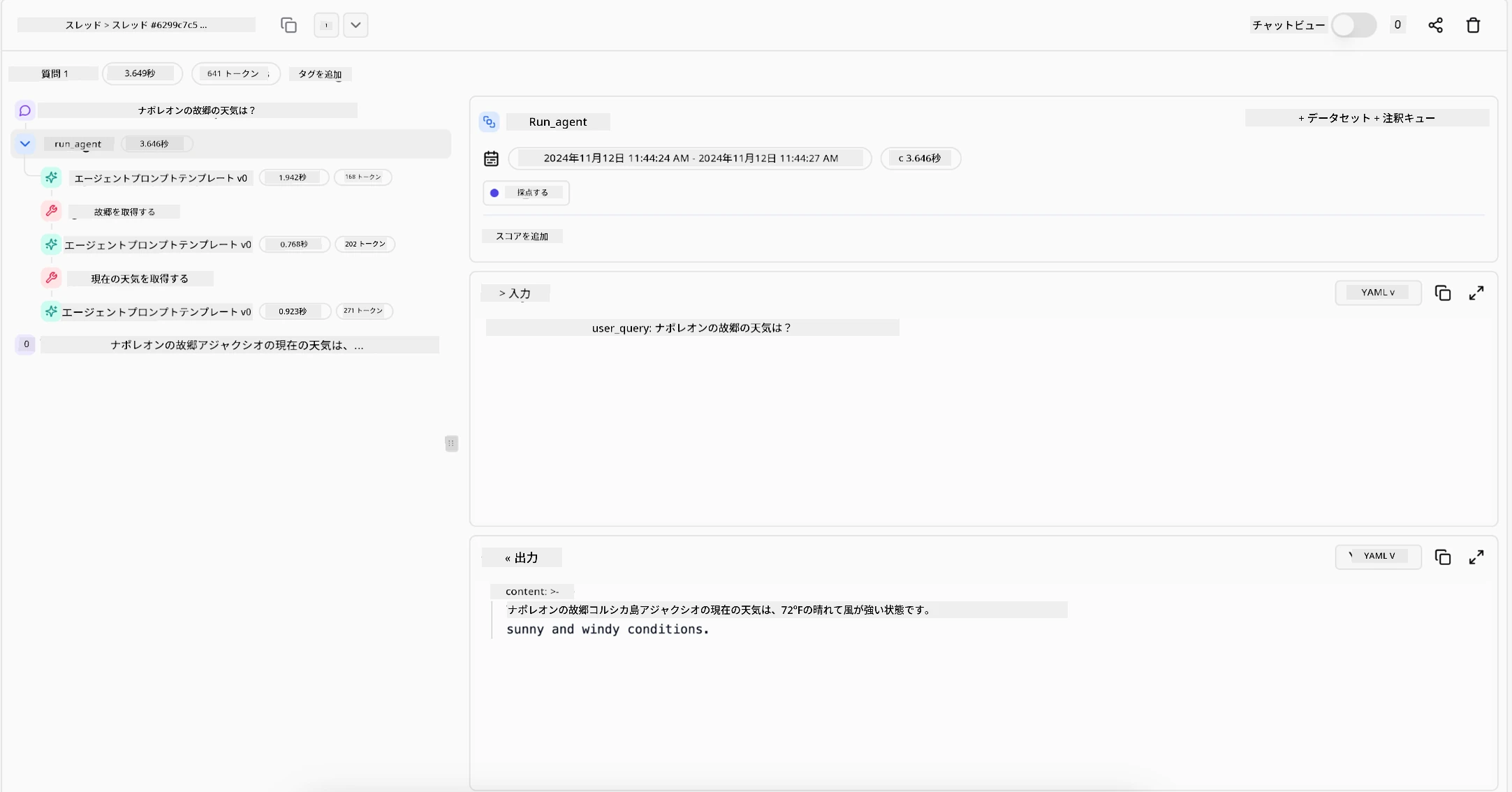Click the 採点する button
This screenshot has height=792, width=1512.
tap(526, 193)
